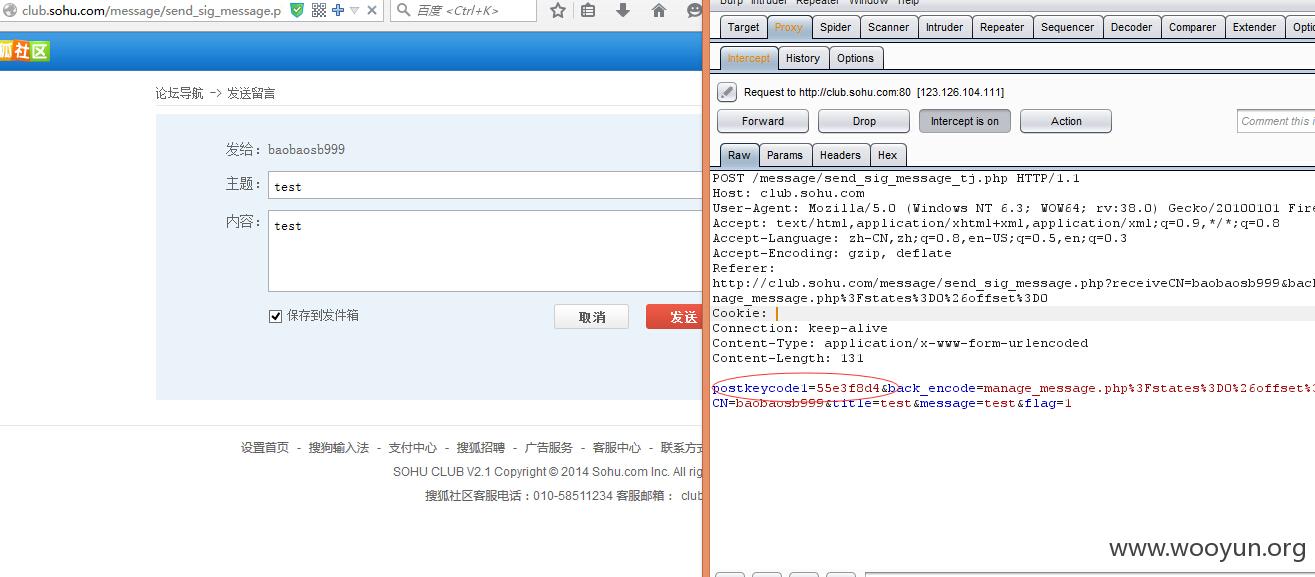Open the 设置首页 footer link

(265, 448)
